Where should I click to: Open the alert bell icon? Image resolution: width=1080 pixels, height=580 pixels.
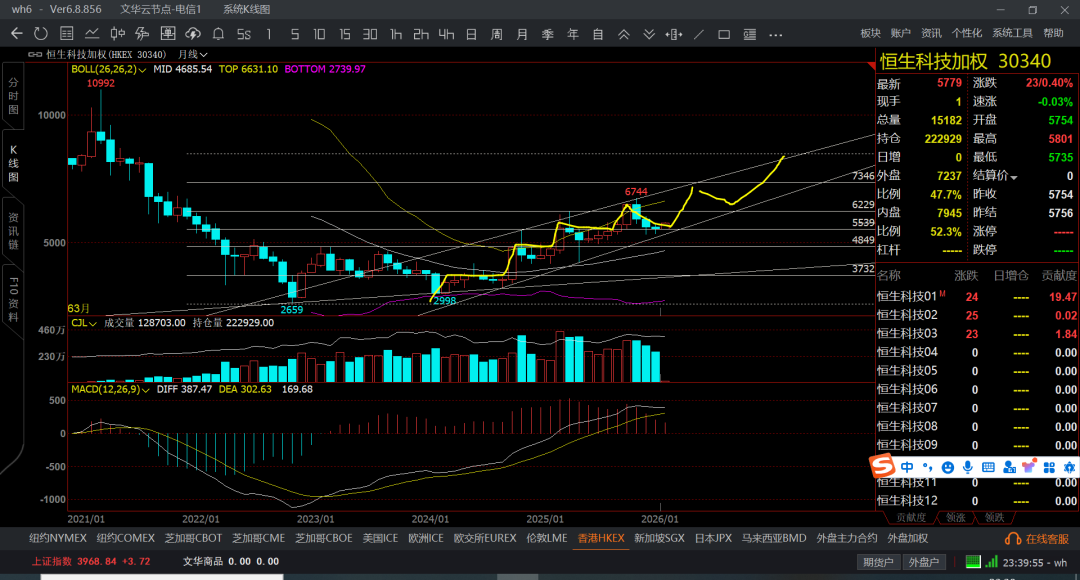coord(221,34)
